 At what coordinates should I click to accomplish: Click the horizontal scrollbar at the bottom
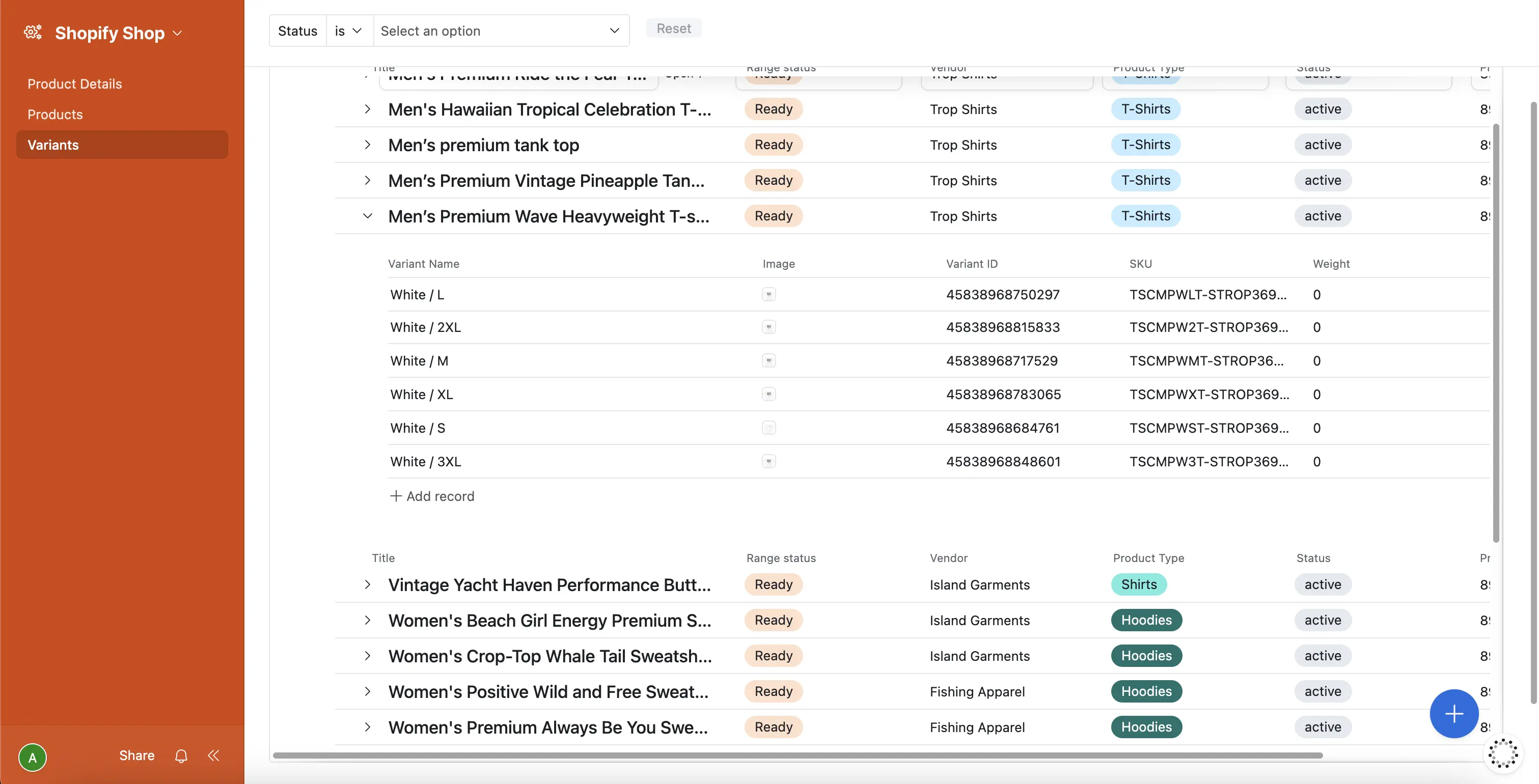pyautogui.click(x=797, y=755)
